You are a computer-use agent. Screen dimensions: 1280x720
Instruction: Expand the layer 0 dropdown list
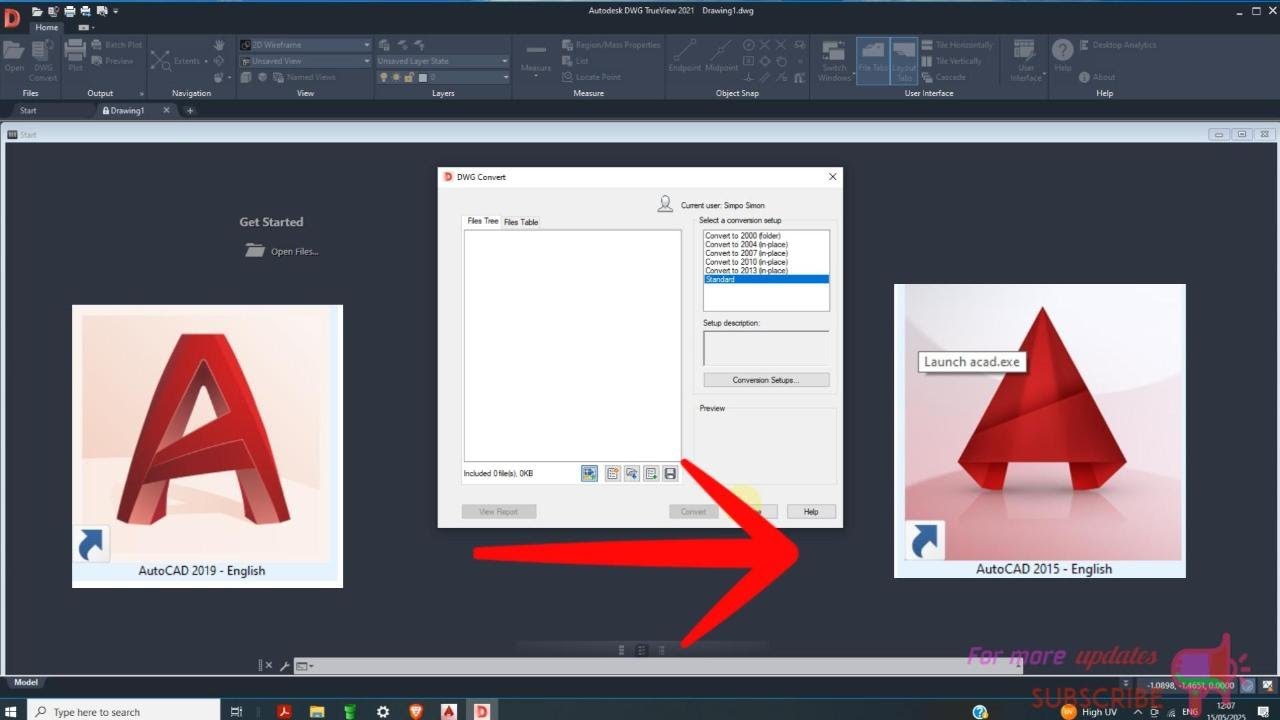tap(505, 77)
